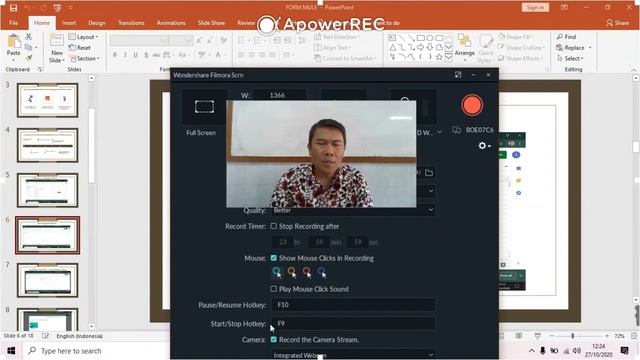Viewport: 640px width, 360px height.
Task: Switch to the Insert tab
Action: tap(69, 23)
